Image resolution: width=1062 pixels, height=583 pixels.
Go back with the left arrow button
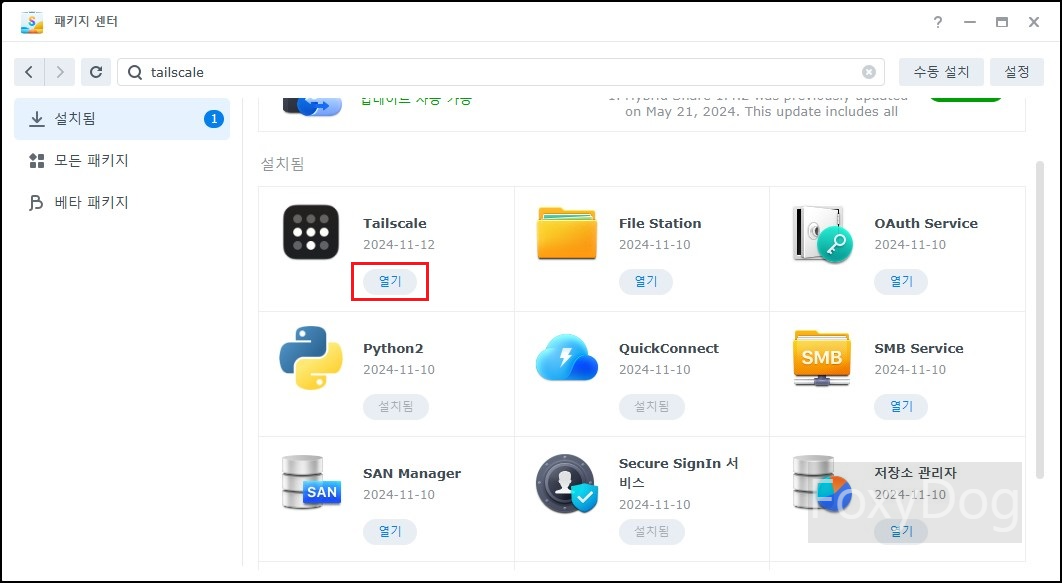click(x=29, y=72)
